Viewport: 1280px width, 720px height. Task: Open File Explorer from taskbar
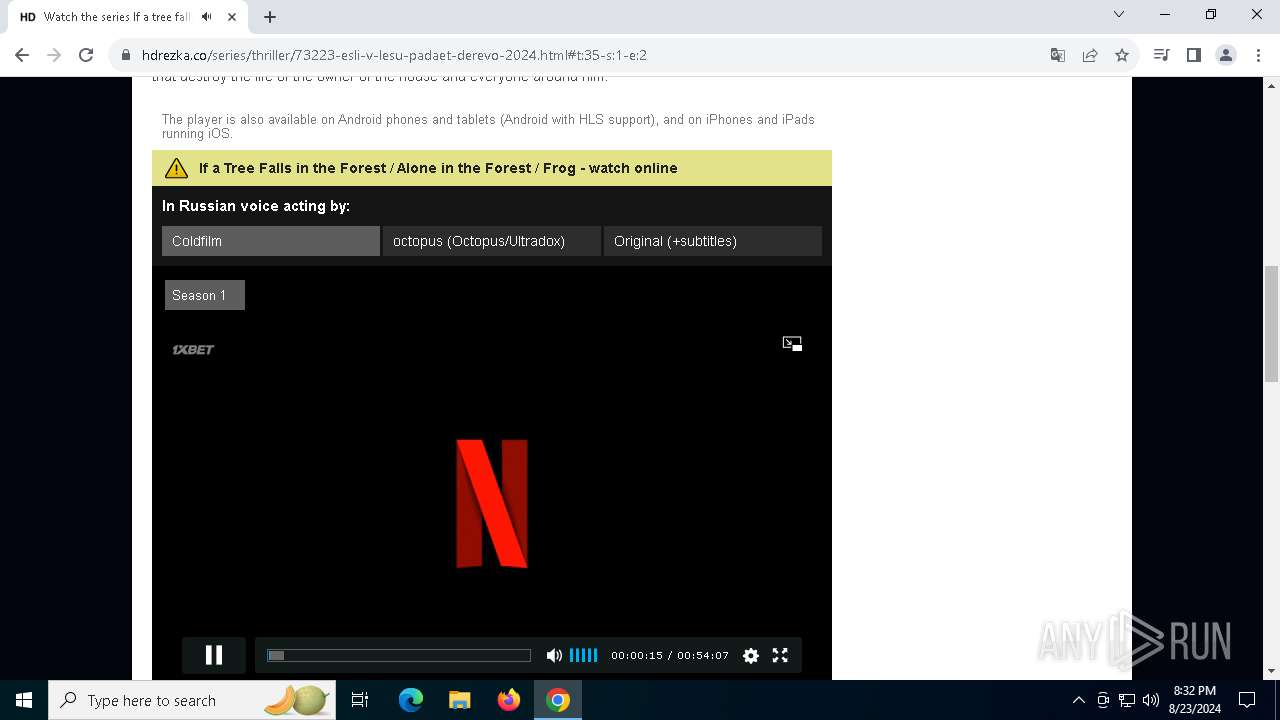[459, 700]
